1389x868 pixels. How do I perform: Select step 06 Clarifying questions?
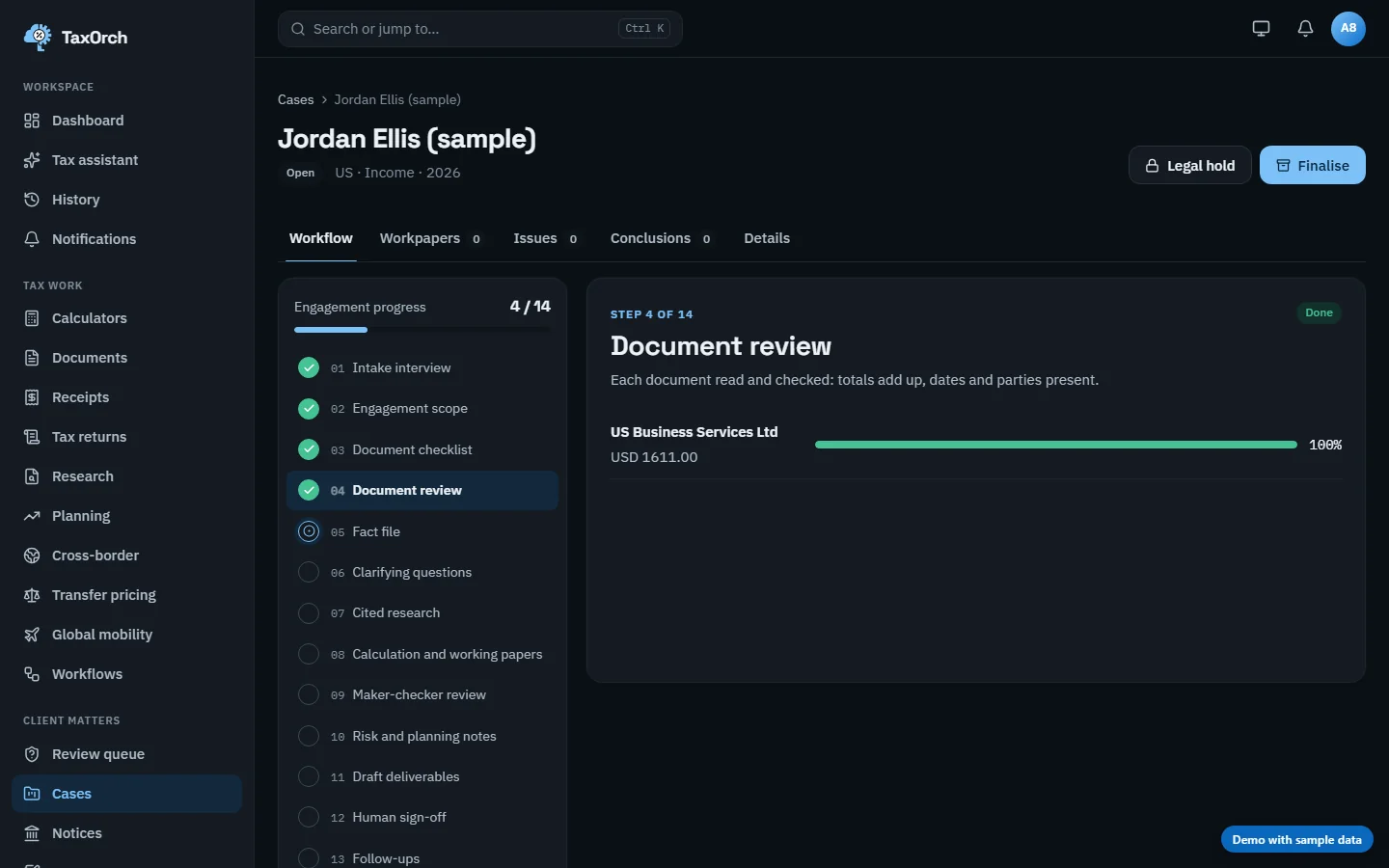point(422,572)
